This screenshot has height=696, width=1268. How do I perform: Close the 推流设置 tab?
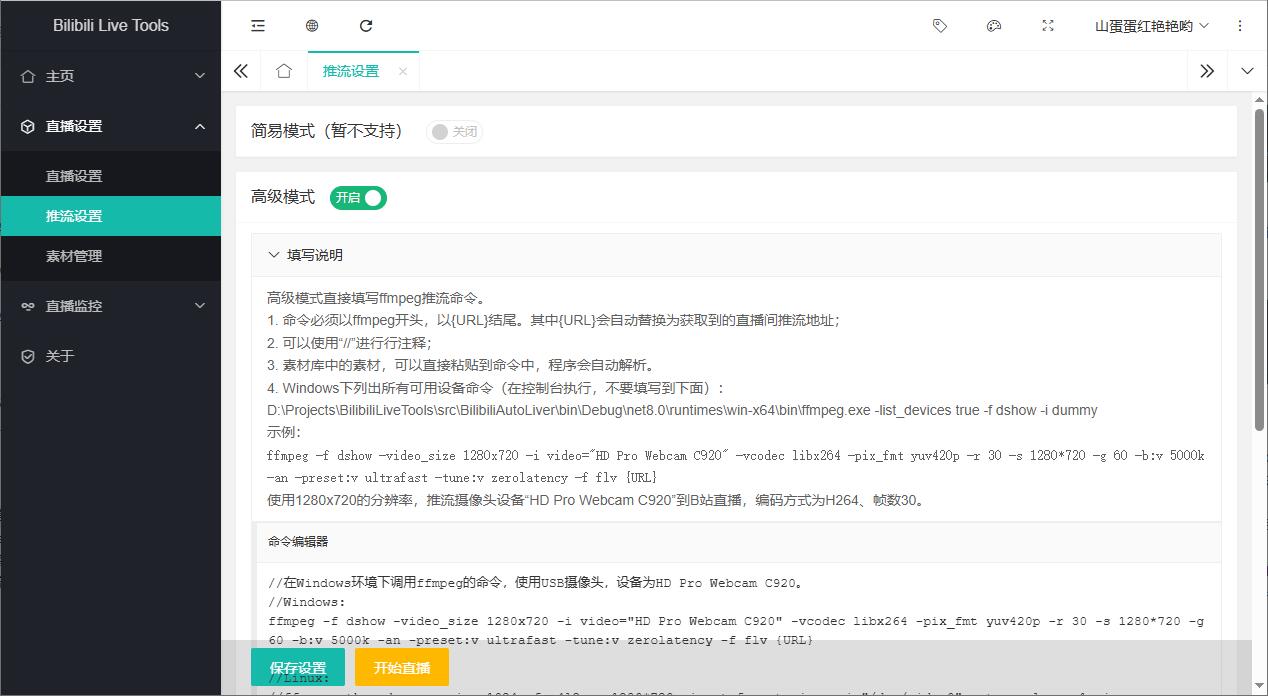pos(403,71)
